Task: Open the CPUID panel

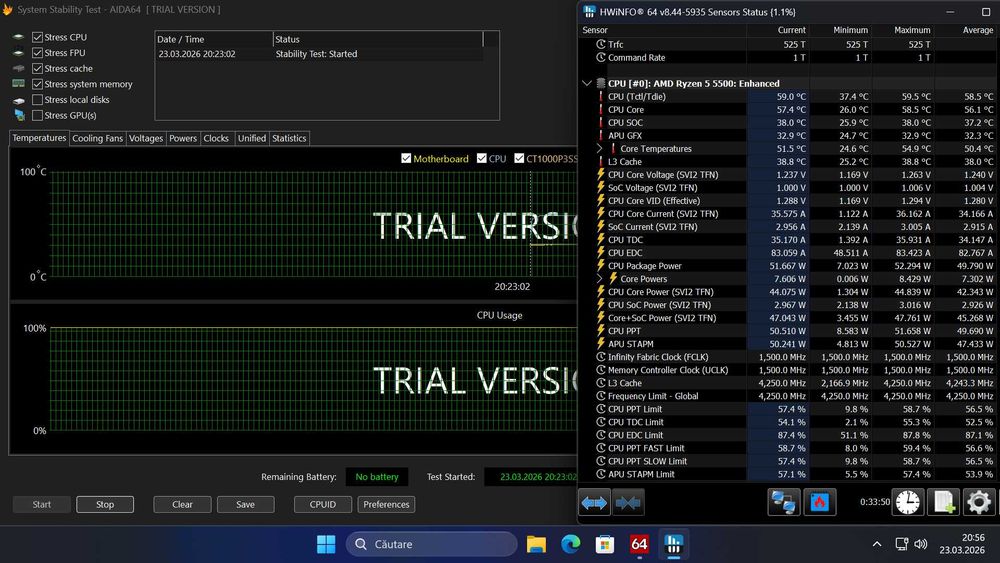Action: coord(323,504)
